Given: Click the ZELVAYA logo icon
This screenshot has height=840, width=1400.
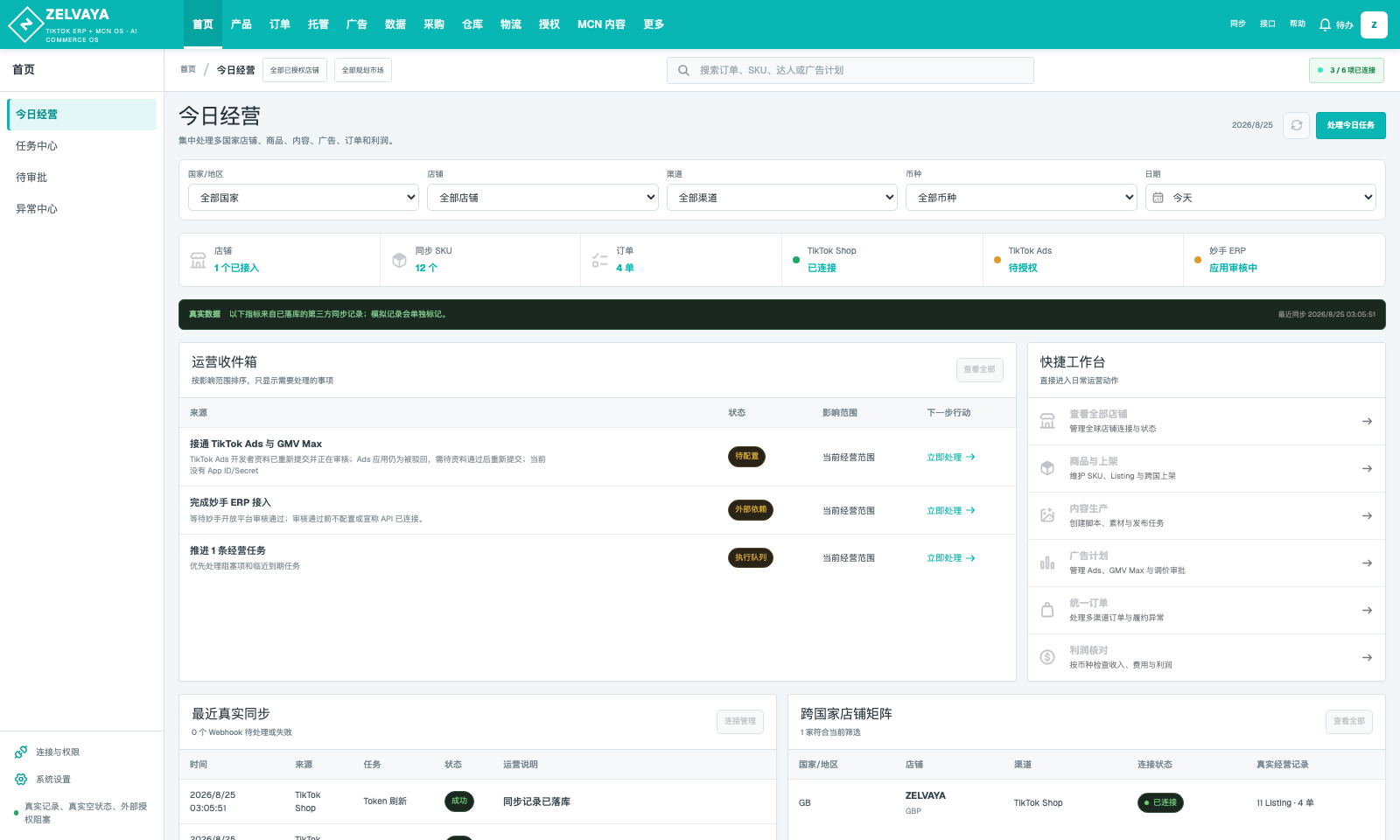Looking at the screenshot, I should point(25,24).
